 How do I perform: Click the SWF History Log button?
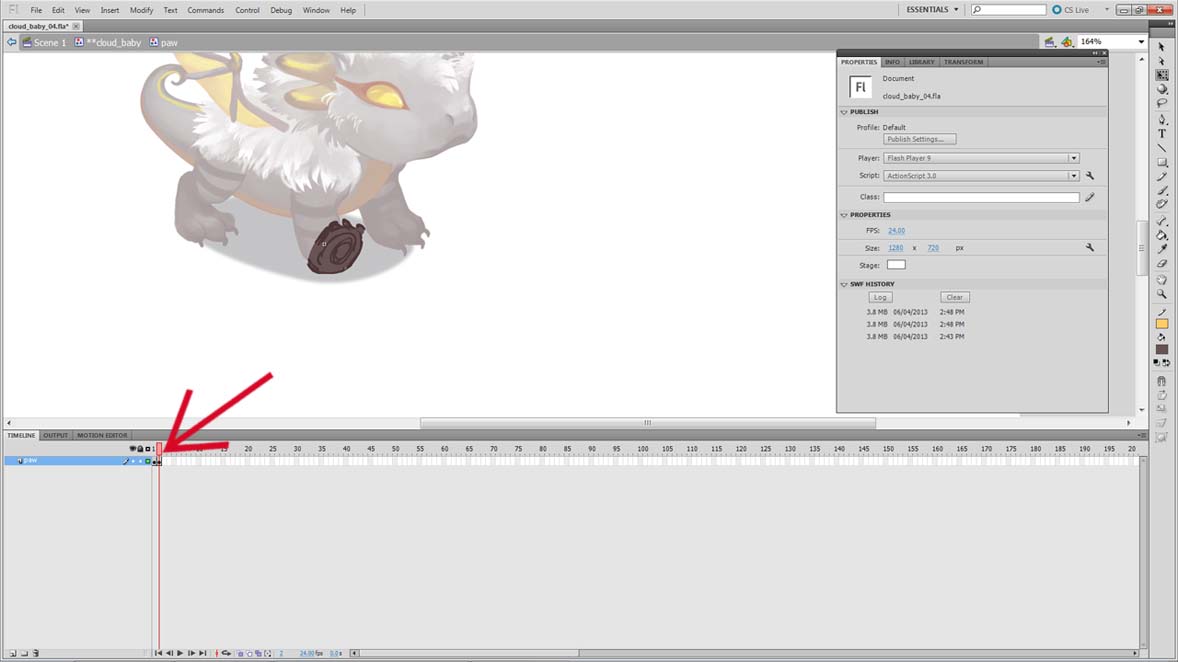point(880,298)
